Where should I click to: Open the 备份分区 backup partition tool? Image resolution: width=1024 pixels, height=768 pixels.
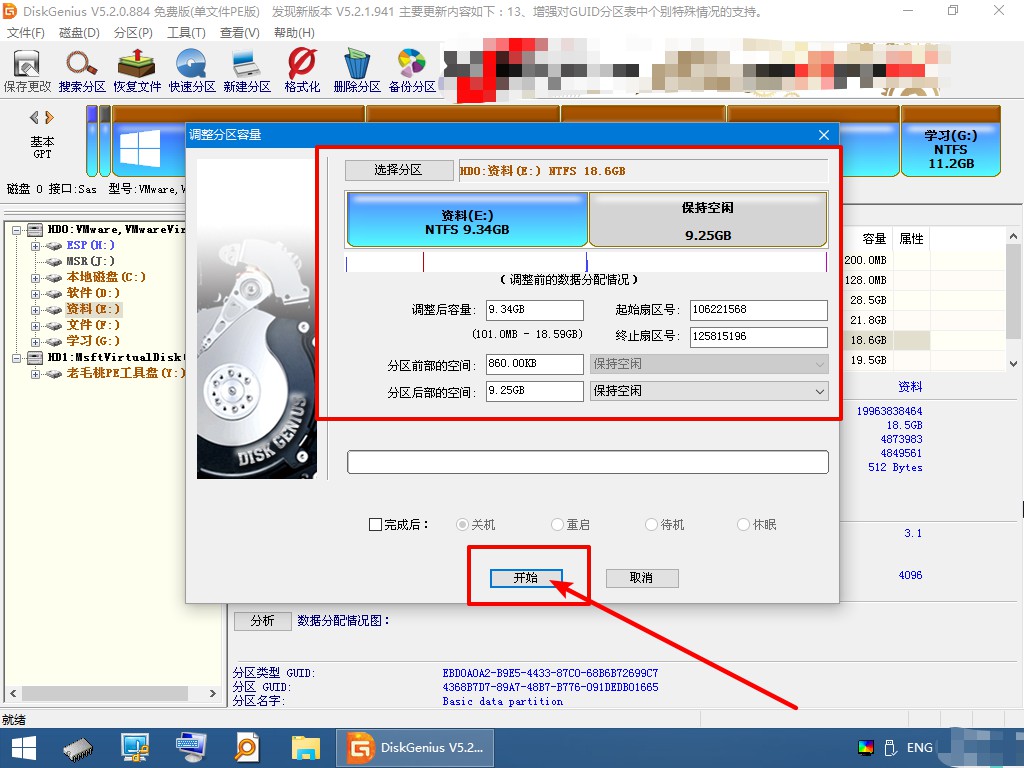[412, 71]
